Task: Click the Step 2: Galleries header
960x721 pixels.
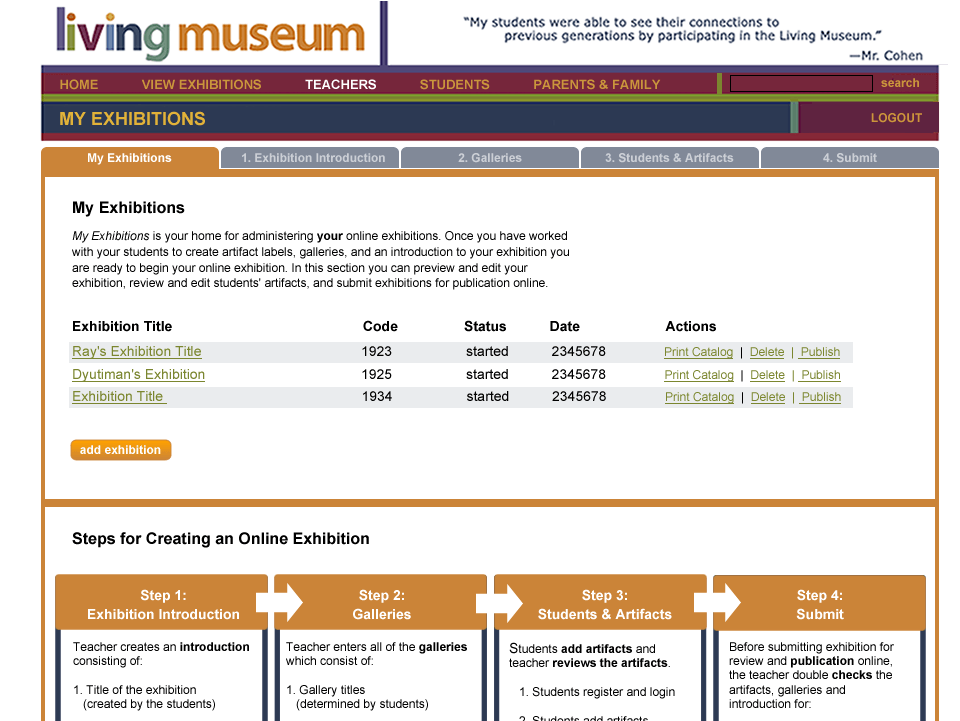Action: click(381, 603)
